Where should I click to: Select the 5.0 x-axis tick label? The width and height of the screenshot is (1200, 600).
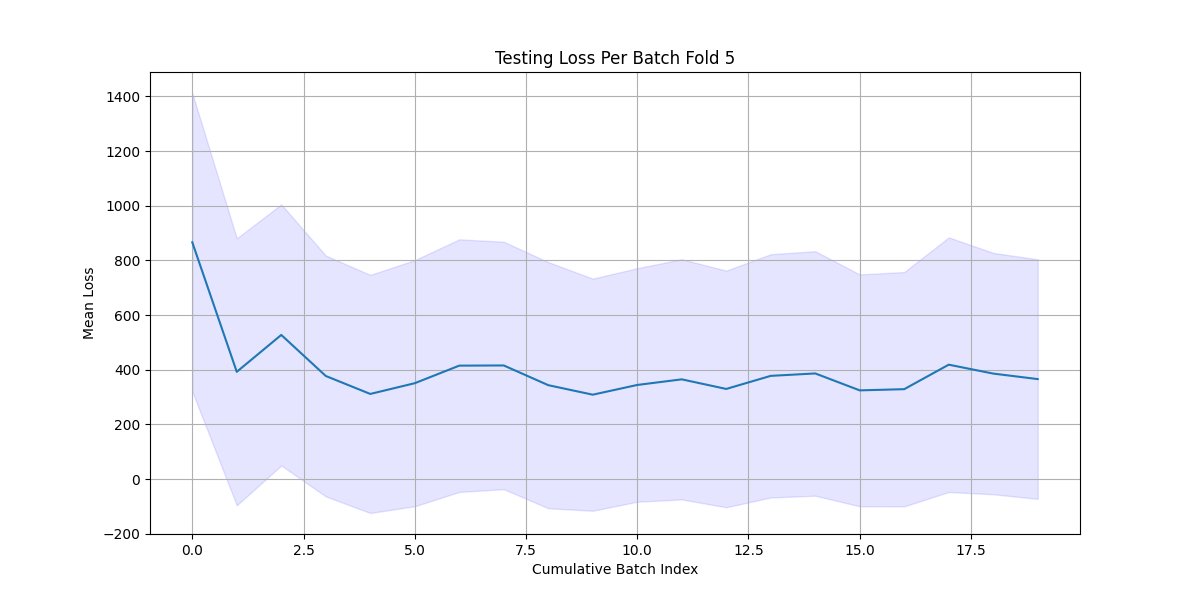[x=415, y=549]
